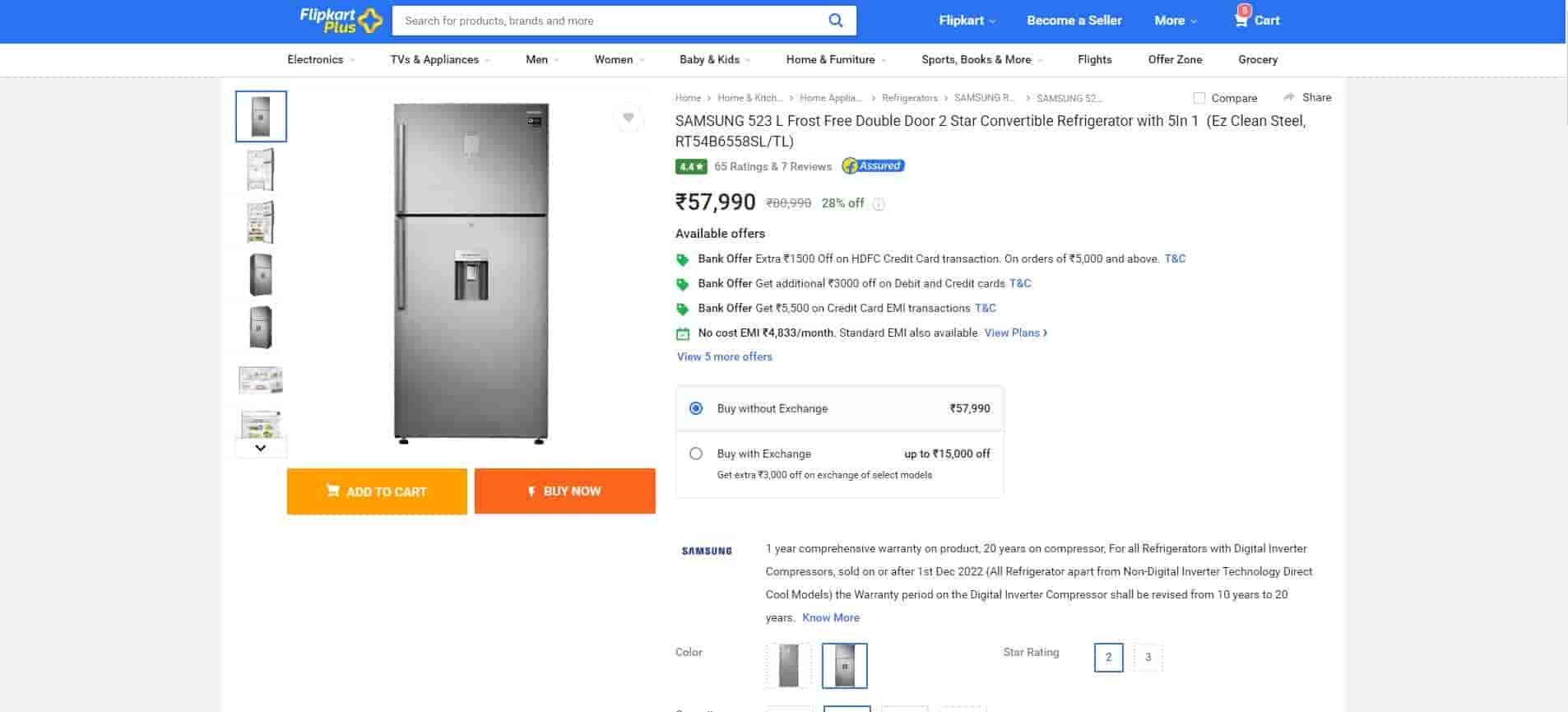This screenshot has height=712, width=1568.
Task: Click the search products input field
Action: [609, 21]
